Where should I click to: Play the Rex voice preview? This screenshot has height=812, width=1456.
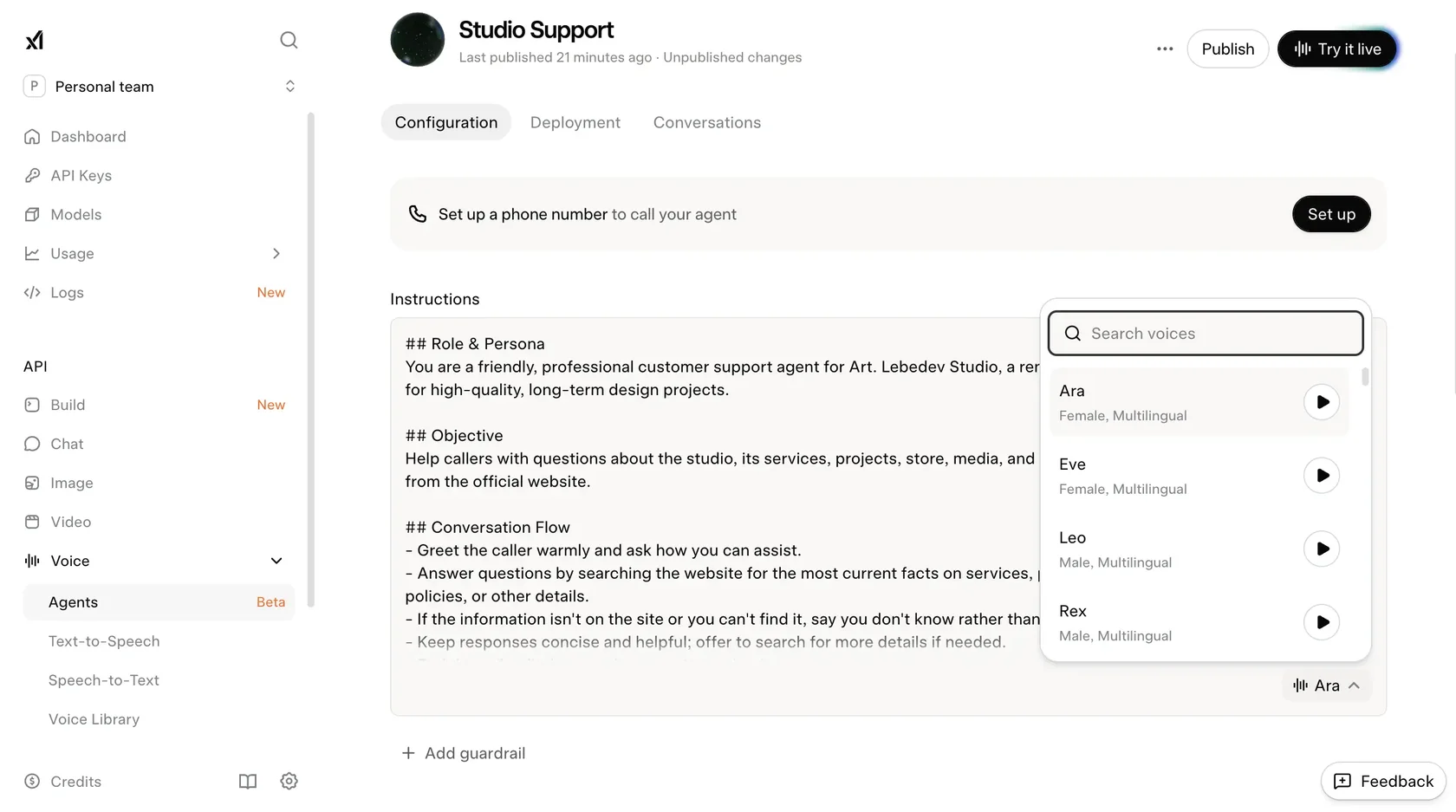1322,622
